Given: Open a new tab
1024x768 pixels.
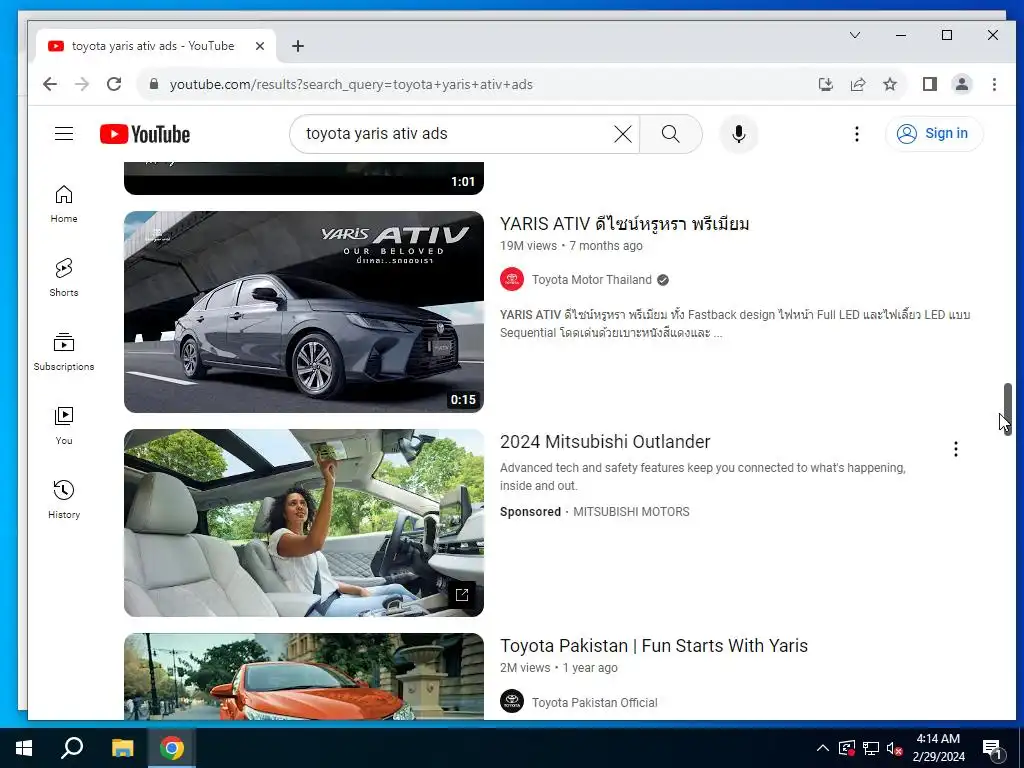Looking at the screenshot, I should point(298,46).
